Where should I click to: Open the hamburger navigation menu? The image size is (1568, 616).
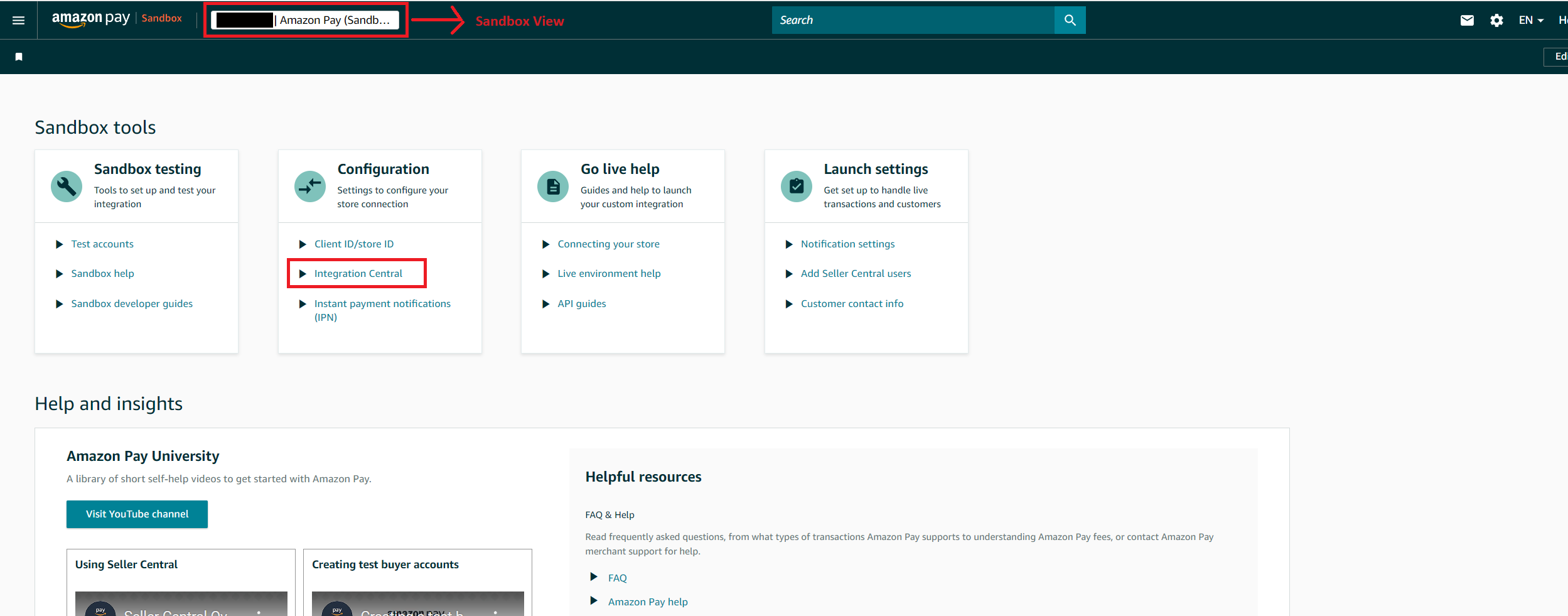click(18, 19)
